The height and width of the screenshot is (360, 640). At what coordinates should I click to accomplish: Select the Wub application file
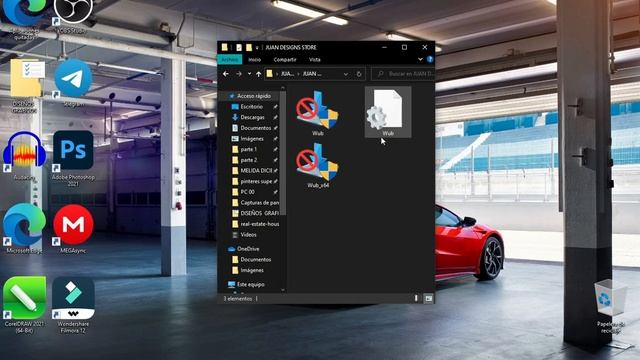317,113
